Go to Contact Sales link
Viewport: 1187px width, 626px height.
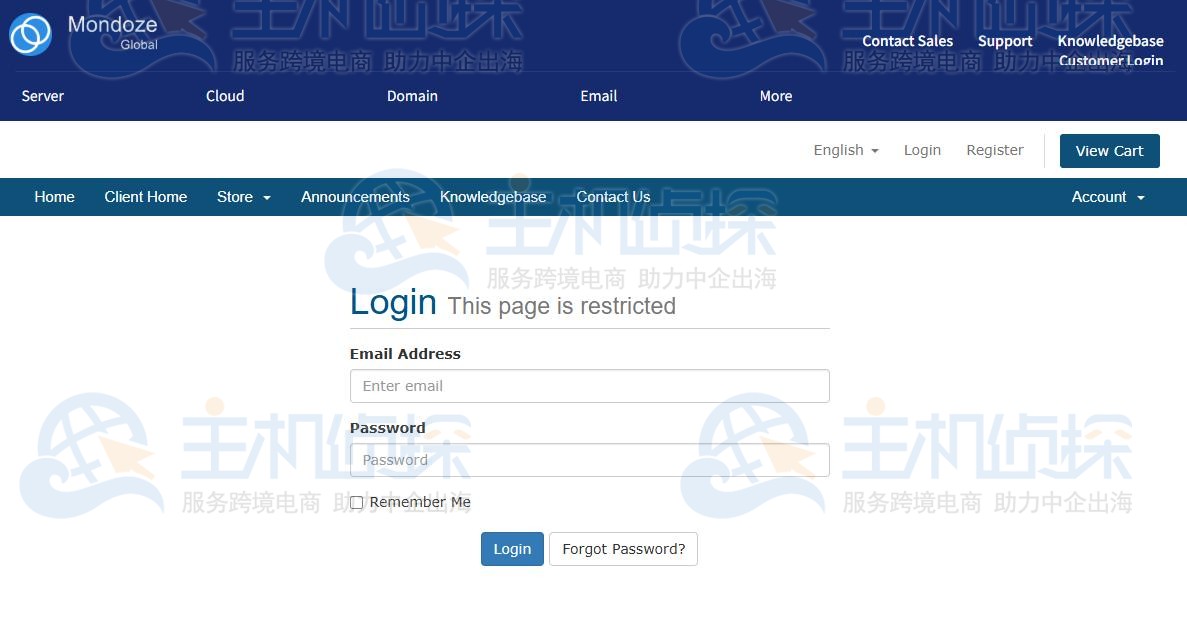tap(908, 41)
